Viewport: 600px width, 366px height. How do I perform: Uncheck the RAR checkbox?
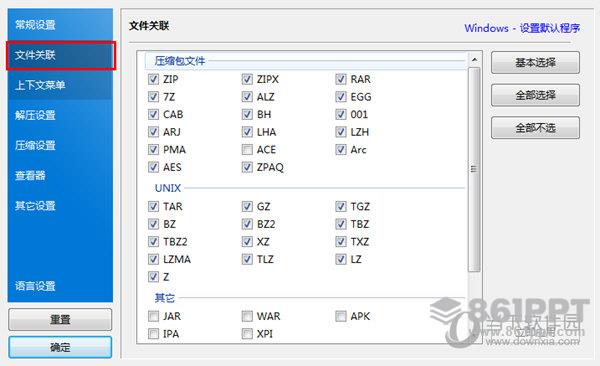(x=341, y=79)
